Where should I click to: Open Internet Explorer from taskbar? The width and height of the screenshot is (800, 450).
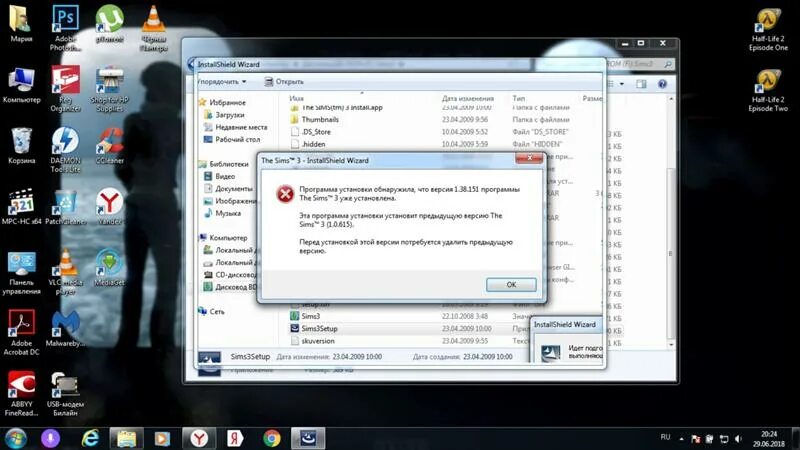click(90, 438)
